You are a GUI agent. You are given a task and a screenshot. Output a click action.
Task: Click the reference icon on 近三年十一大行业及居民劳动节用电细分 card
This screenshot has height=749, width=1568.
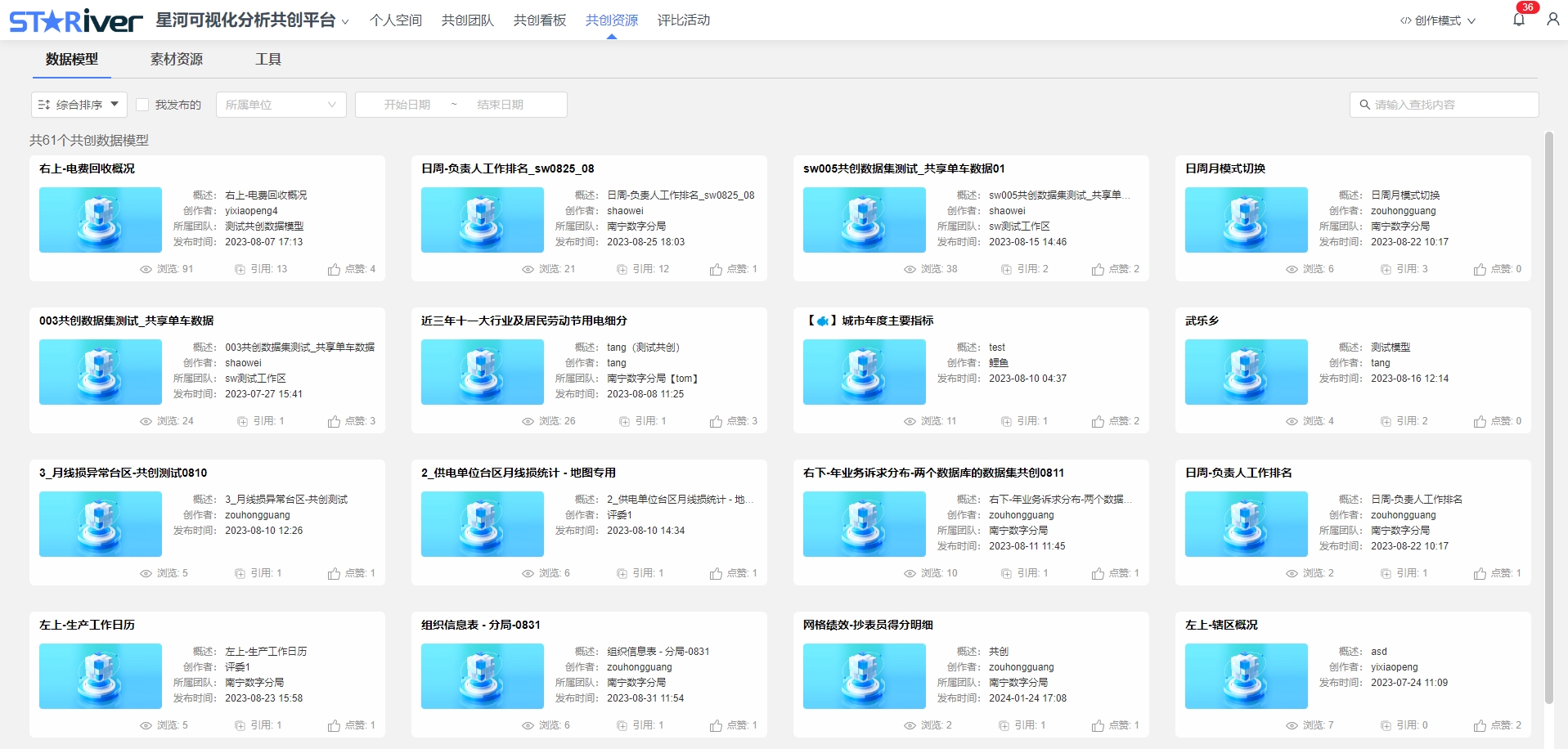tap(624, 422)
